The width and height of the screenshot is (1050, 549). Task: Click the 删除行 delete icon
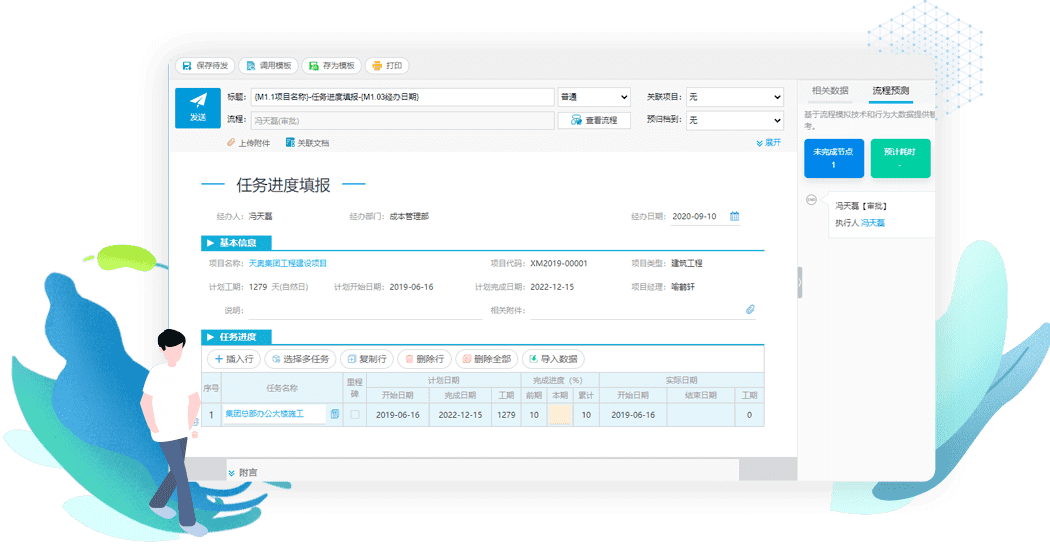409,359
